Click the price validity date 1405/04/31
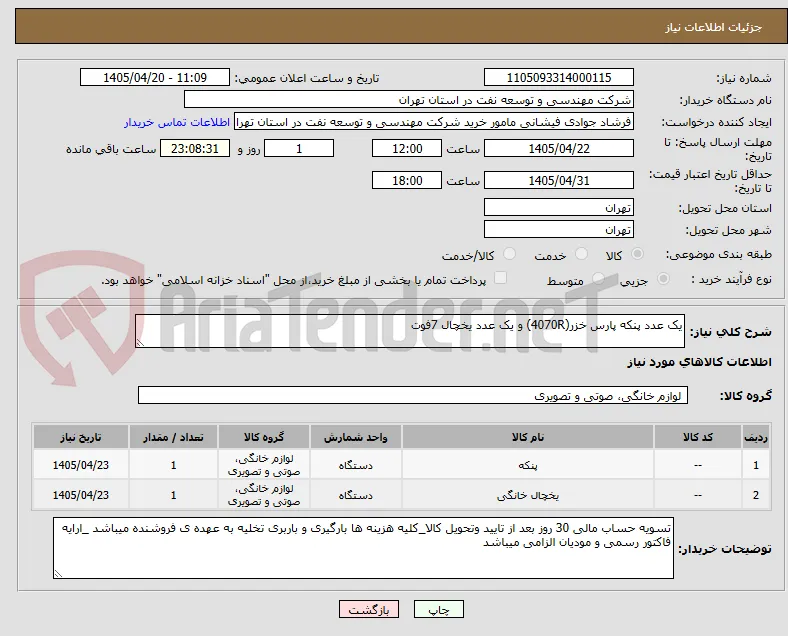This screenshot has width=788, height=636. [x=558, y=180]
